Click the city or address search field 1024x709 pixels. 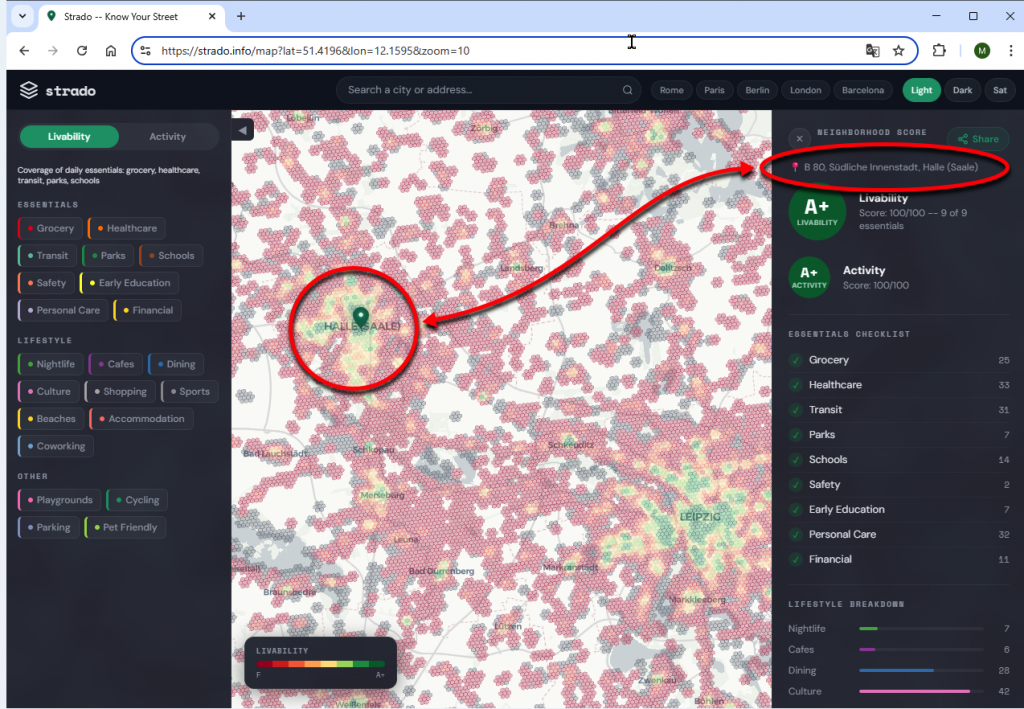(x=480, y=90)
